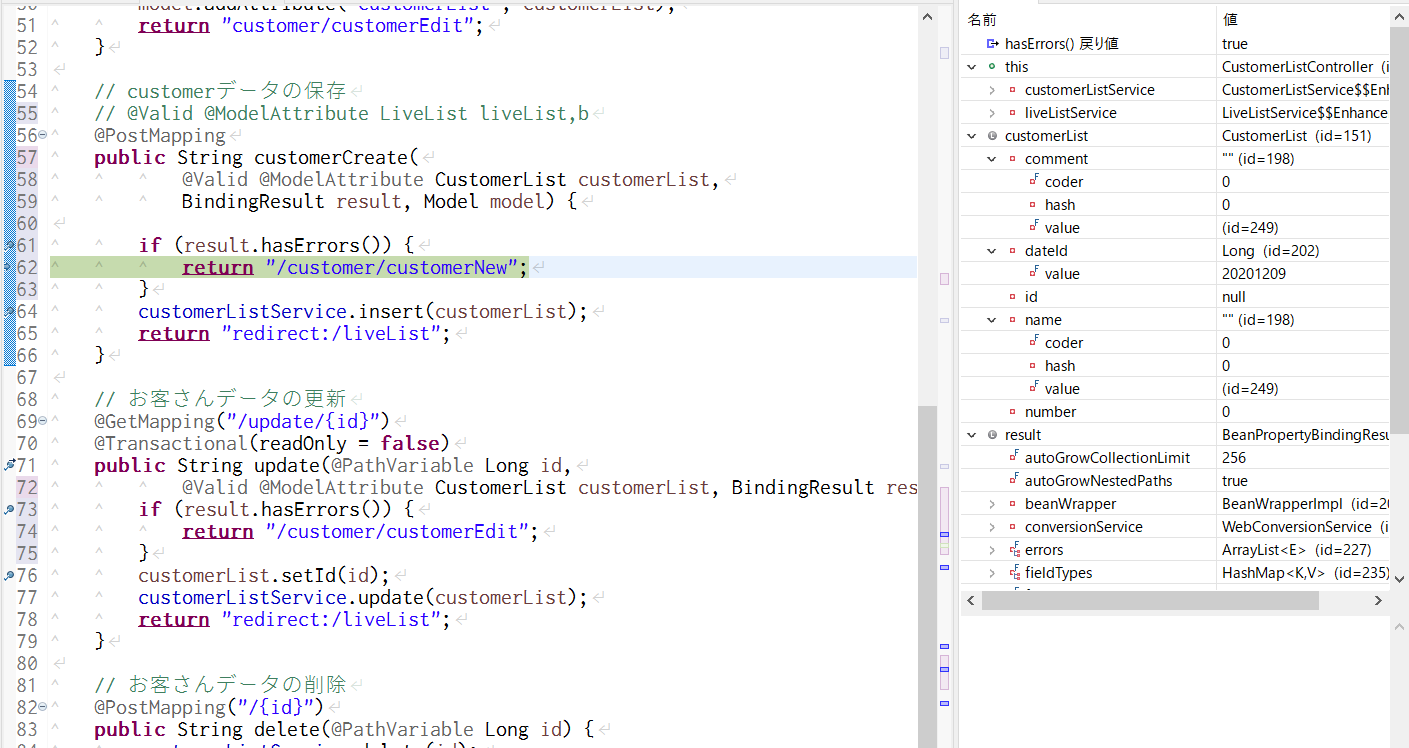
Task: Click the comment field icon
Action: 1012,159
